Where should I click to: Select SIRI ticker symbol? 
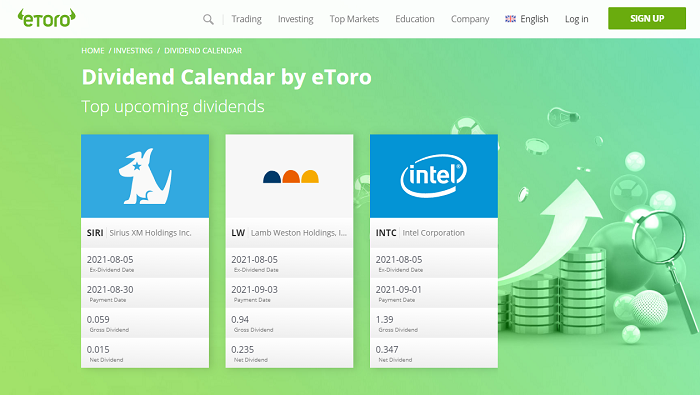click(95, 233)
